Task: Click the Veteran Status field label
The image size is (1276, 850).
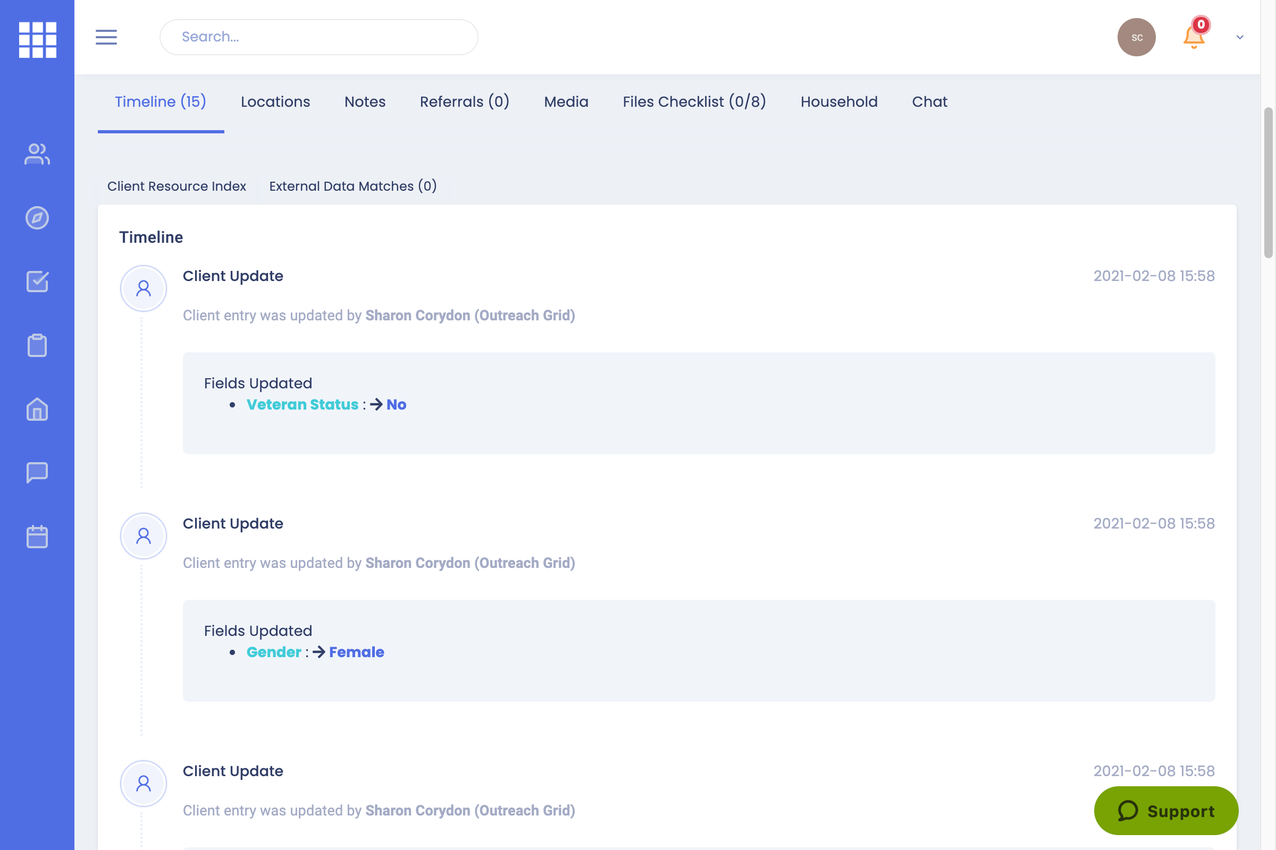Action: point(302,405)
